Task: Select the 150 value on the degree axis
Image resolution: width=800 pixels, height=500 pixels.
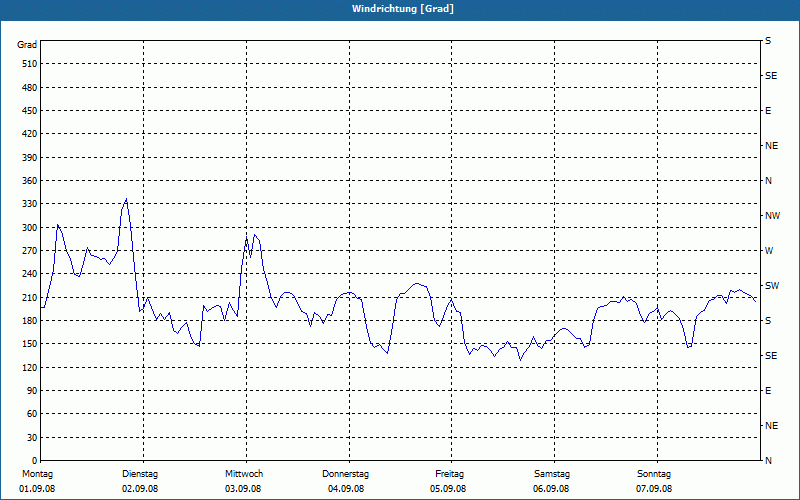Action: [x=30, y=344]
